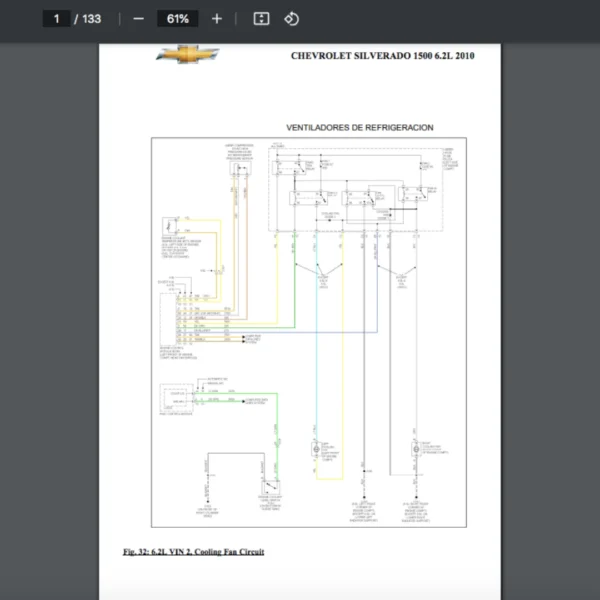Zoom in with the plus button
This screenshot has height=600, width=600.
217,19
